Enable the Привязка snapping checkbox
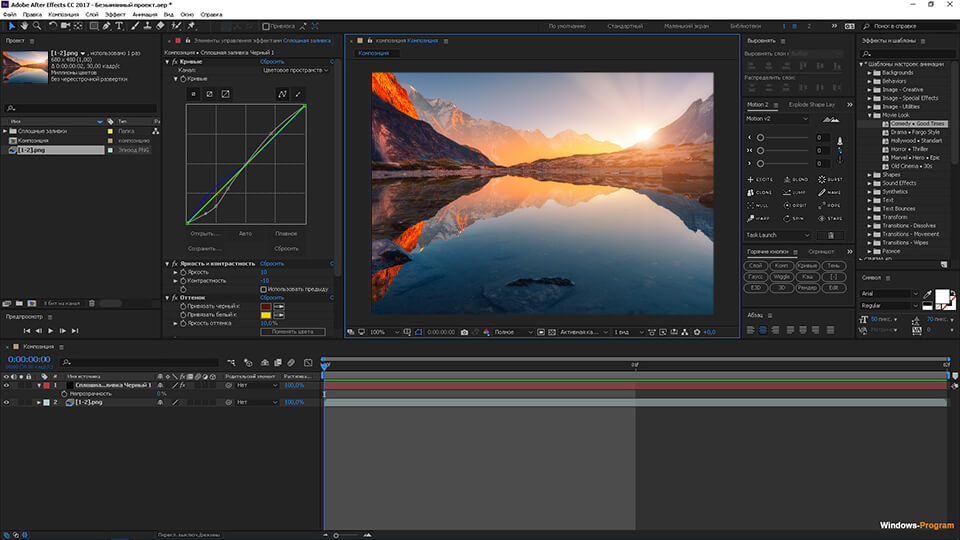 pyautogui.click(x=266, y=26)
